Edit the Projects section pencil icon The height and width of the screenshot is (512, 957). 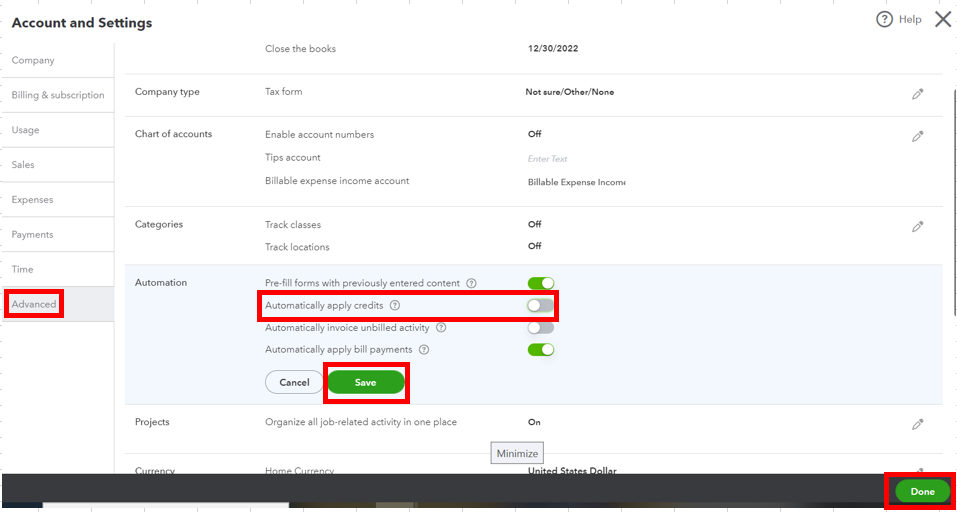[917, 424]
